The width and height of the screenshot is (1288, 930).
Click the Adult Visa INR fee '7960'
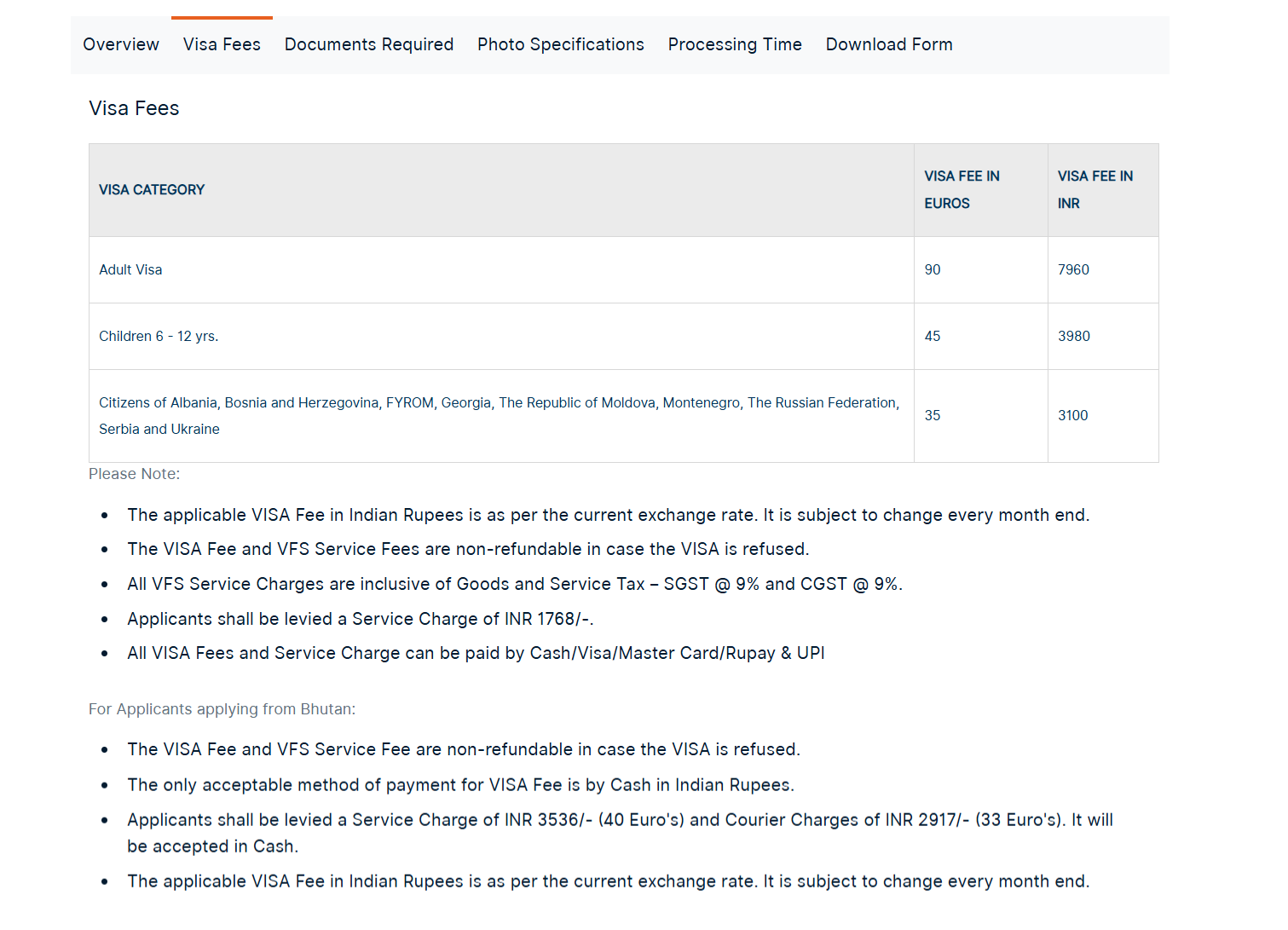pos(1073,269)
